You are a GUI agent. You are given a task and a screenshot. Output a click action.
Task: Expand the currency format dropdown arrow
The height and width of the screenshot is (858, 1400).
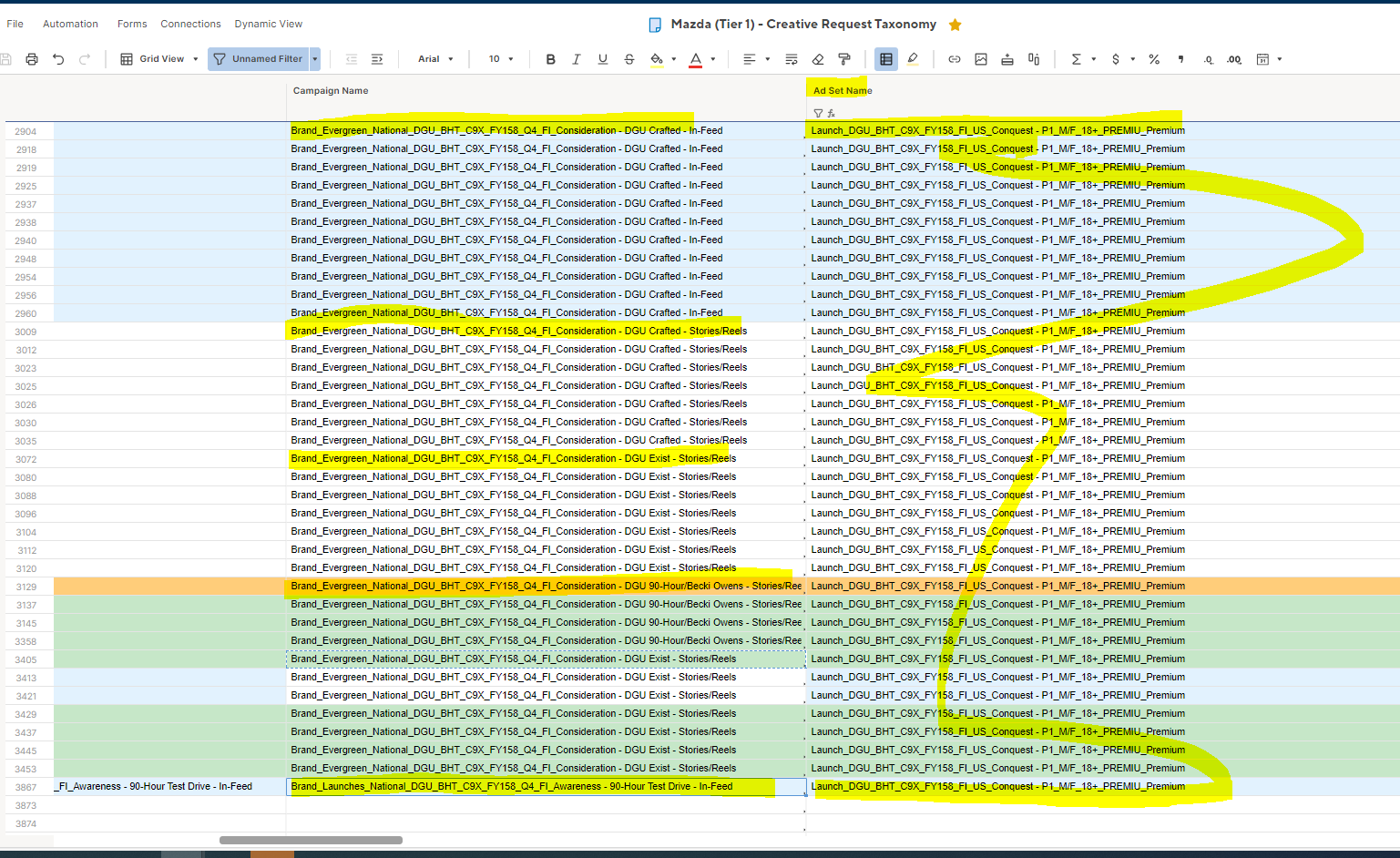pos(1133,59)
